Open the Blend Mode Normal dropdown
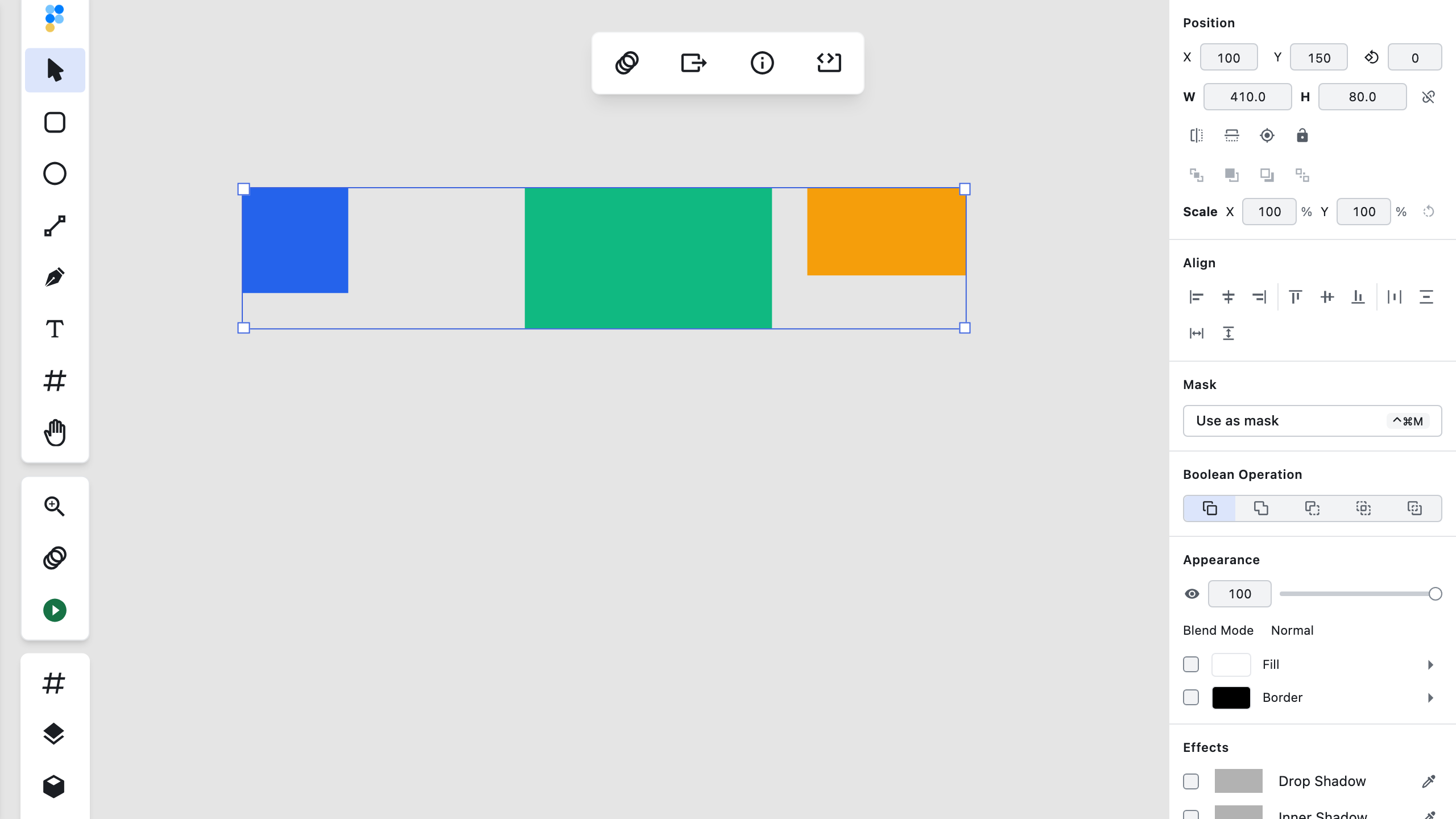This screenshot has width=1456, height=819. [x=1292, y=630]
